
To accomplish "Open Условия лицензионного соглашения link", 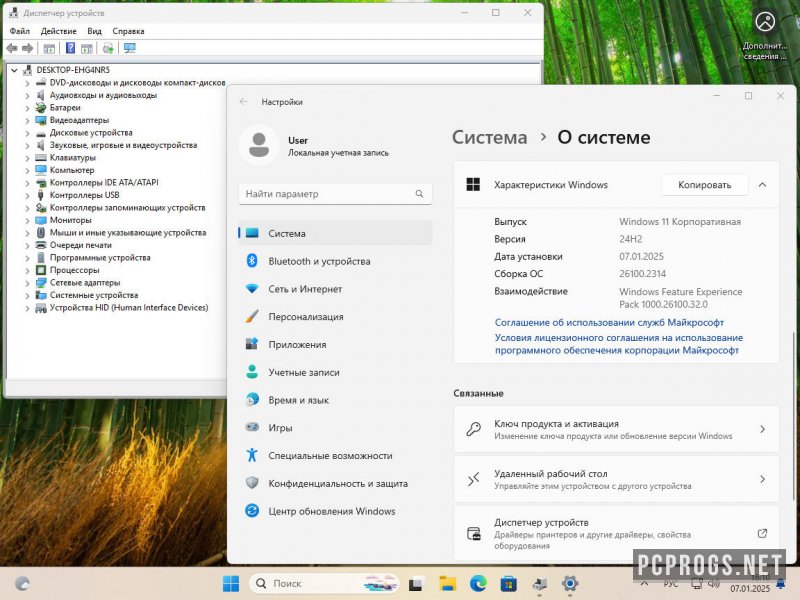I will [619, 344].
